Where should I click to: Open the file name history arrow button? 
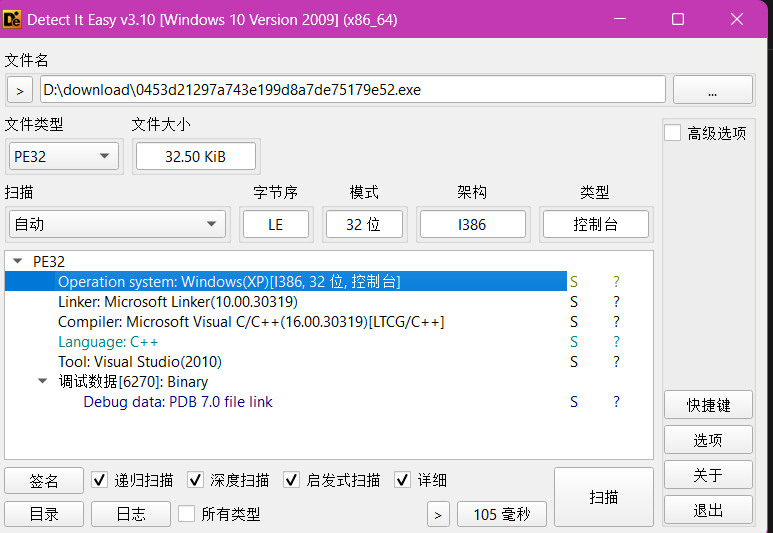pos(20,90)
